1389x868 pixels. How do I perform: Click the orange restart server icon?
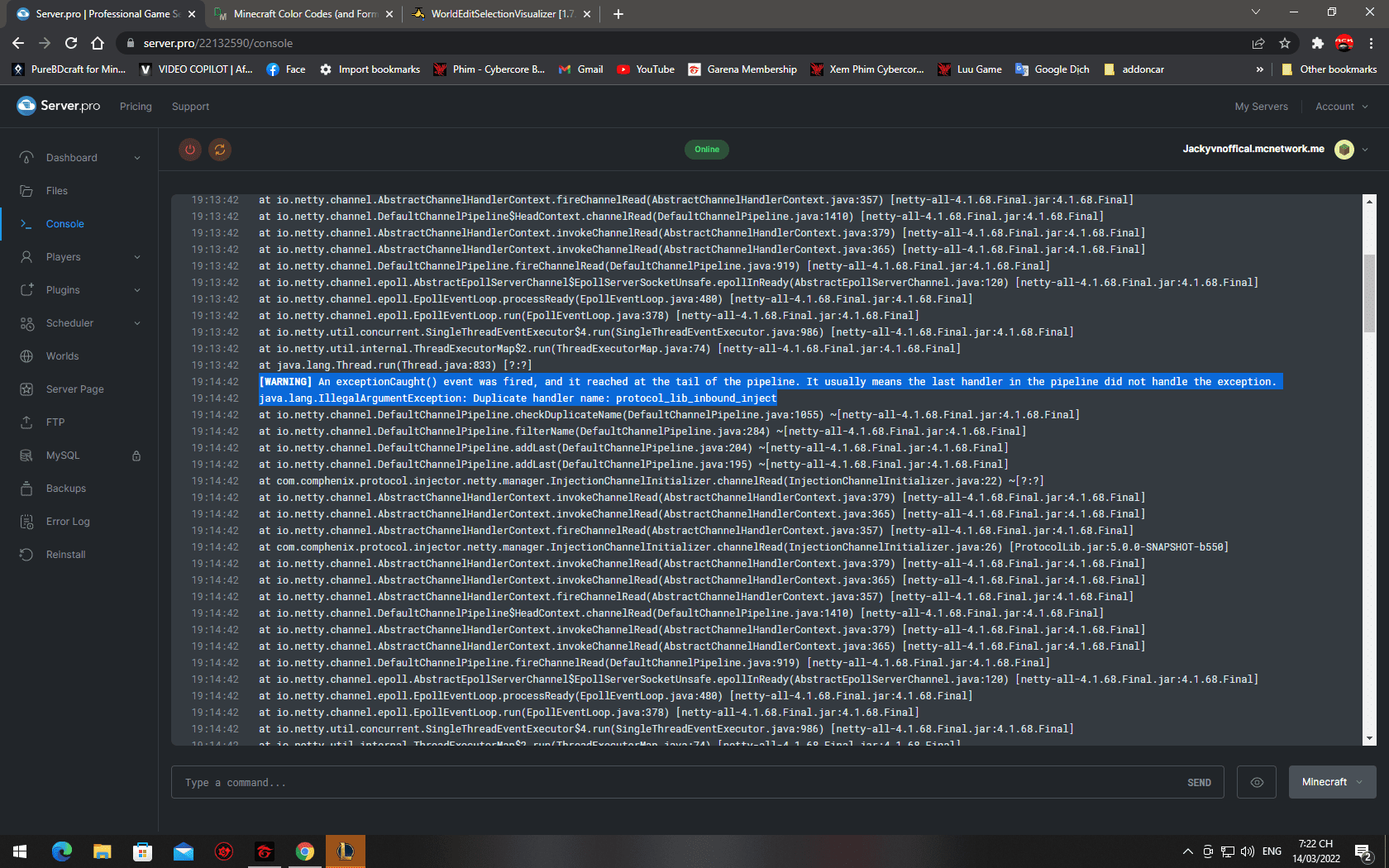[x=220, y=150]
